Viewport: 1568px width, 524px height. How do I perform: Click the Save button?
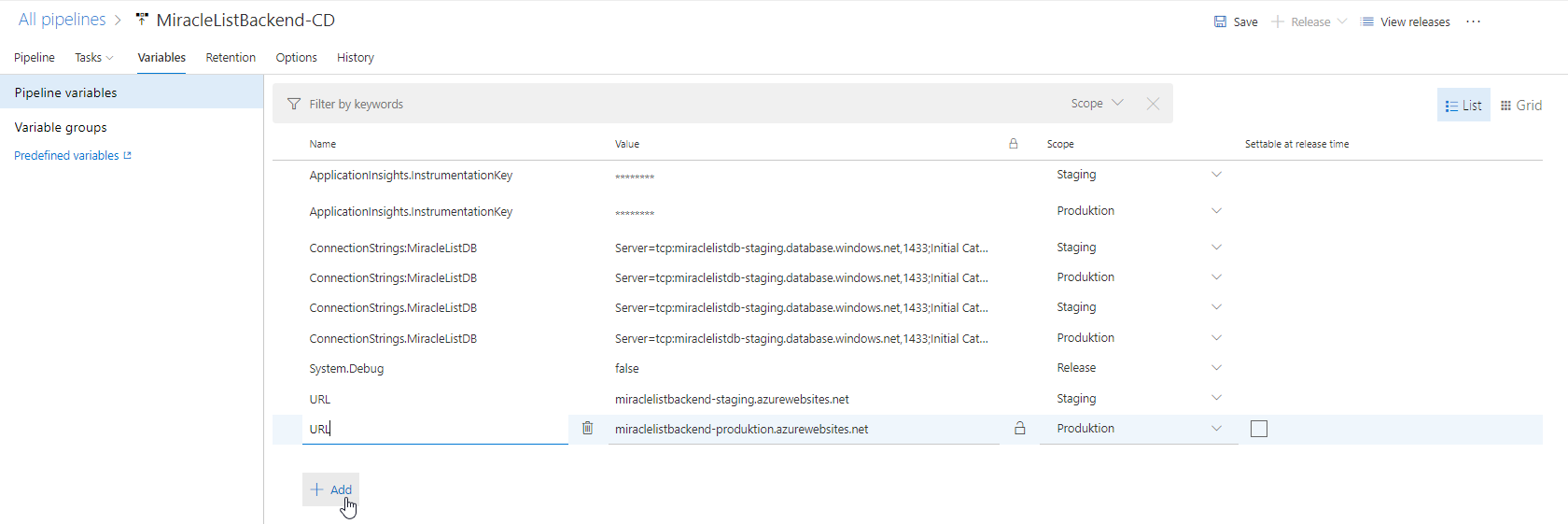(x=1236, y=21)
